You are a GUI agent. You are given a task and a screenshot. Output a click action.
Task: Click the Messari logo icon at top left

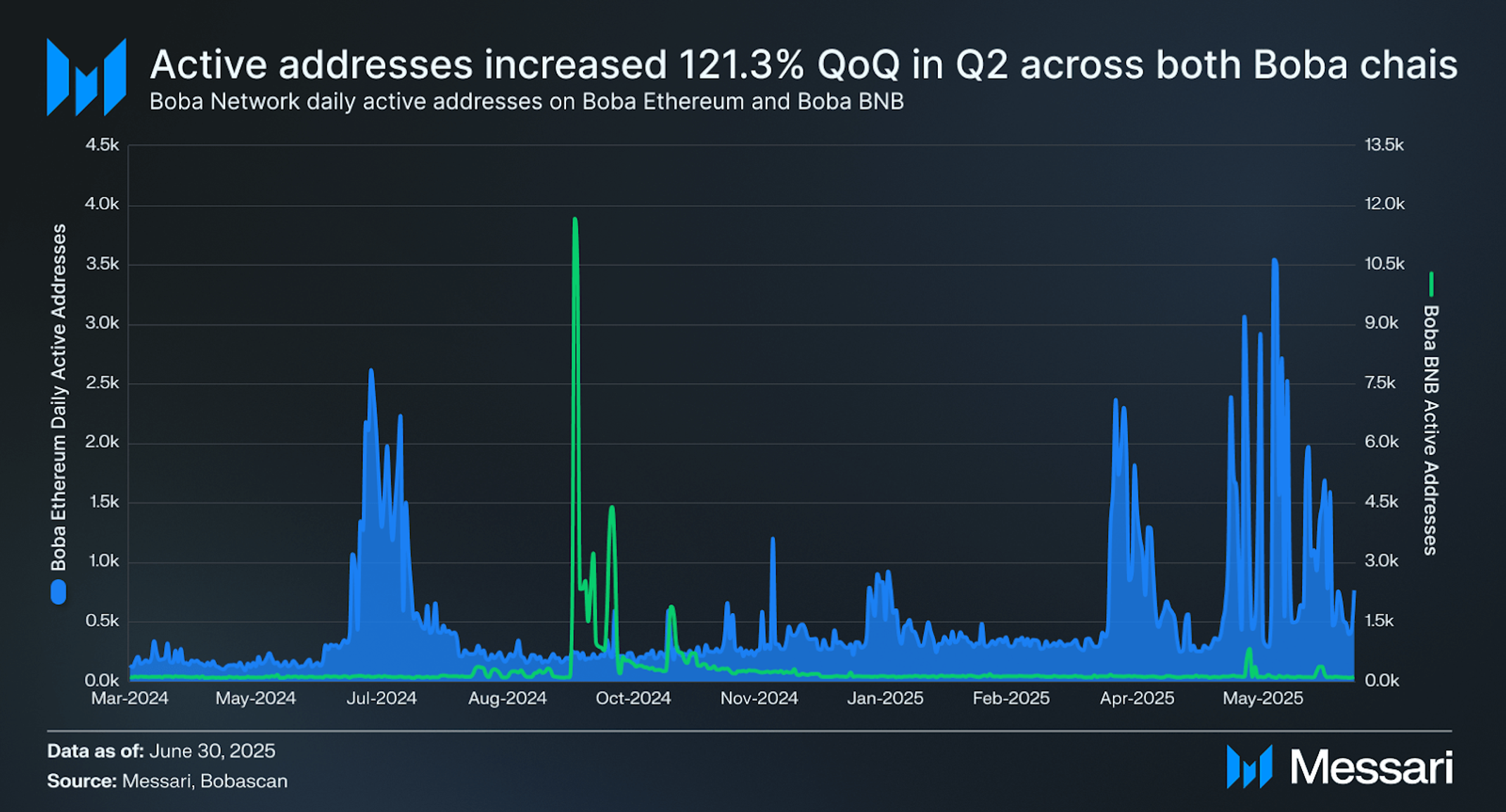(86, 77)
